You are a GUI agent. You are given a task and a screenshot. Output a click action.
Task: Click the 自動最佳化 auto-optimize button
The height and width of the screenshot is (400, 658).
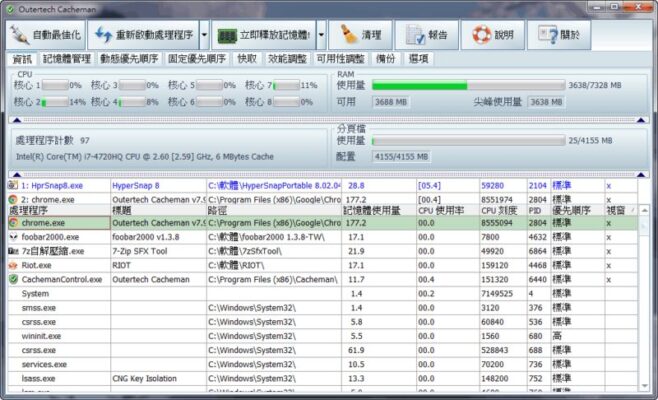coord(46,35)
